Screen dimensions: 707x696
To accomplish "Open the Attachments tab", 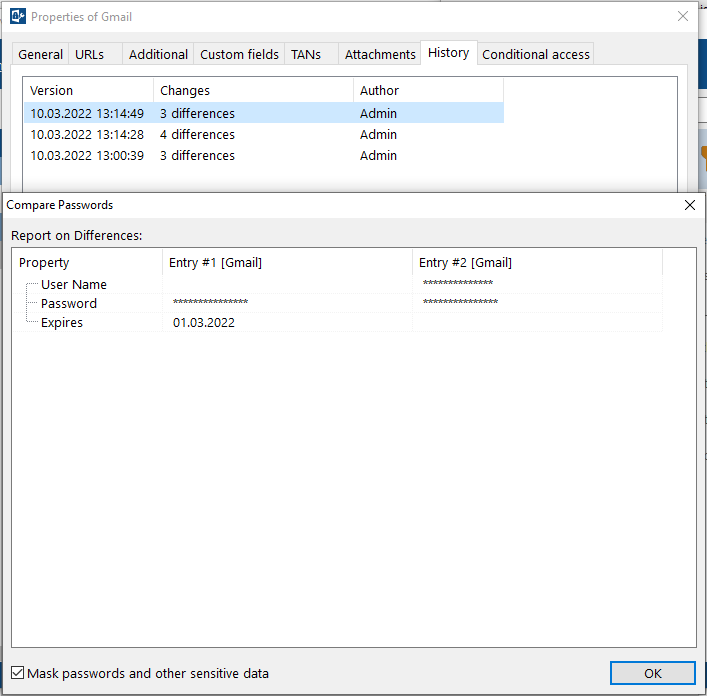I will tap(380, 54).
